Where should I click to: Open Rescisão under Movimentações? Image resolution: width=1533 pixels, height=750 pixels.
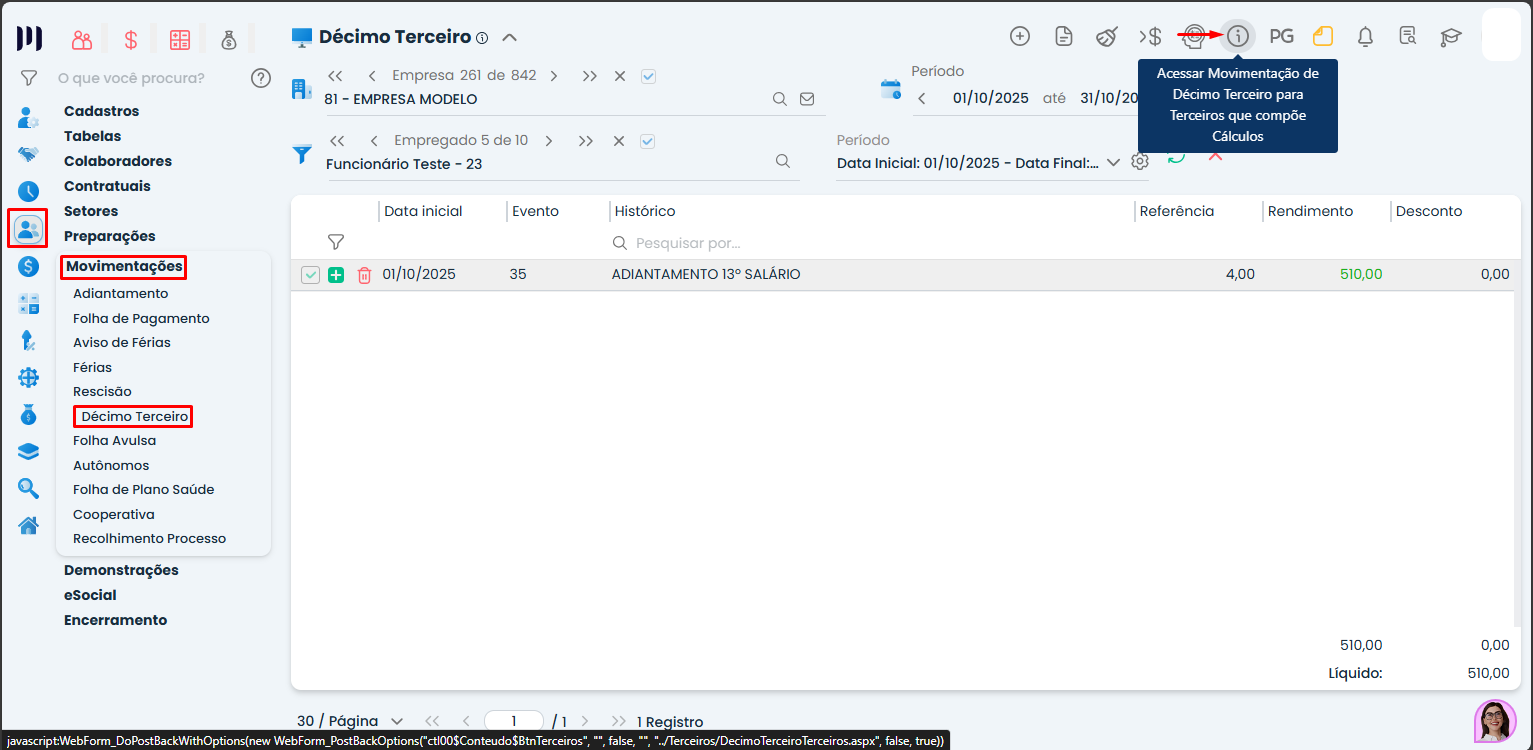pyautogui.click(x=102, y=391)
